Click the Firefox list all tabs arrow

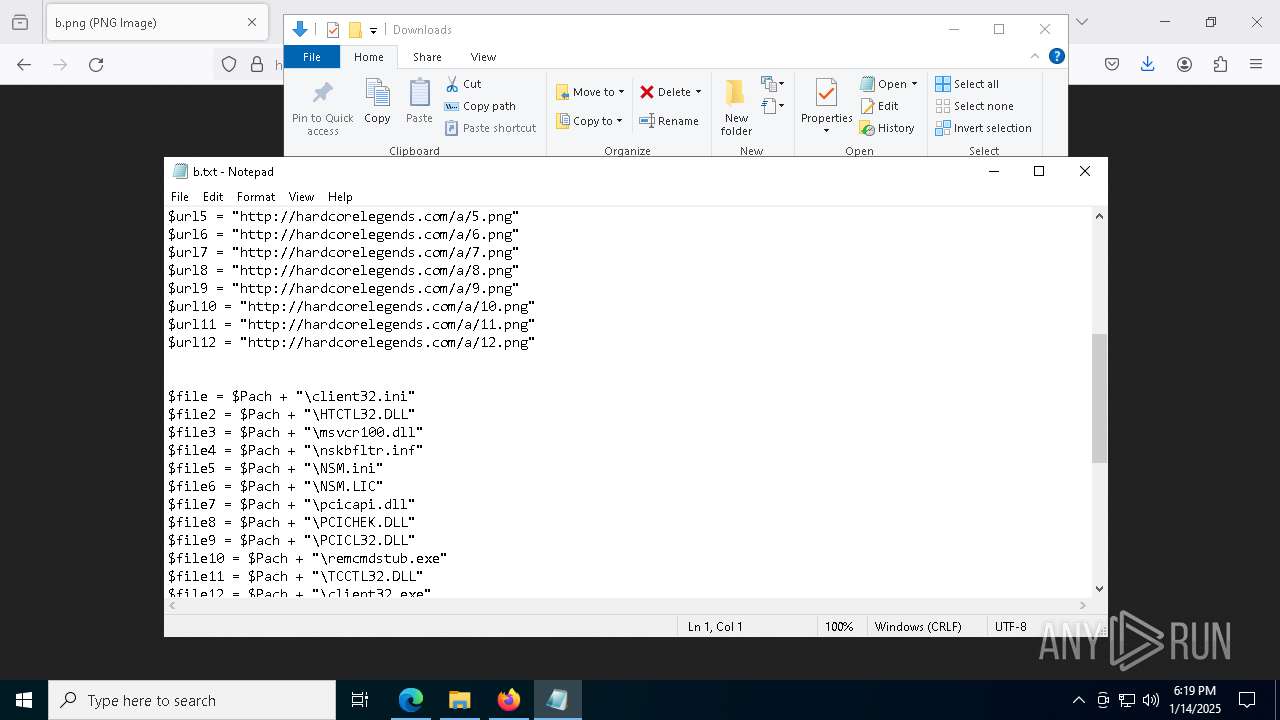coord(1081,22)
